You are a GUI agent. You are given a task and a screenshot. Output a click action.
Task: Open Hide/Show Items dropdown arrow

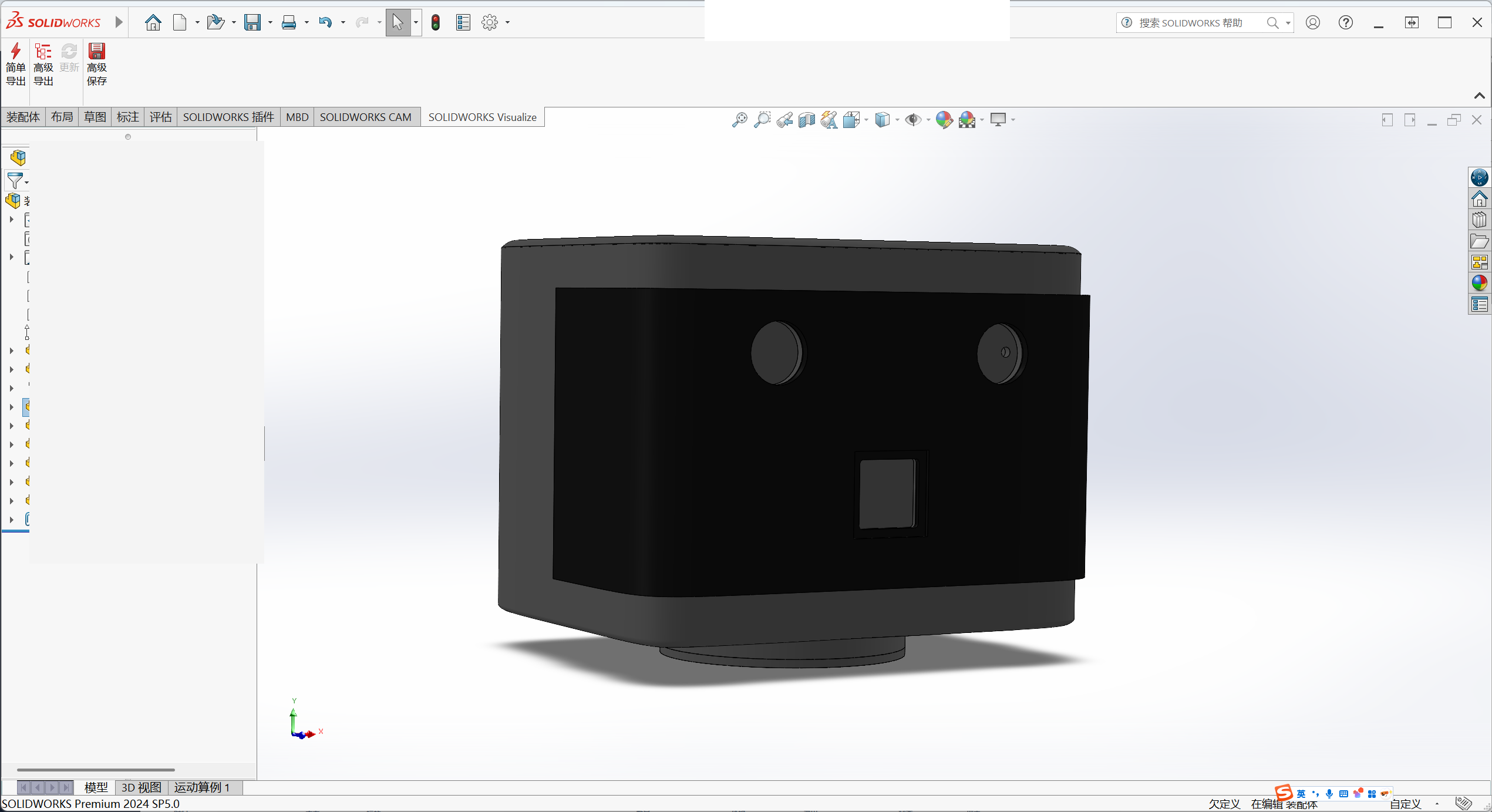(928, 120)
